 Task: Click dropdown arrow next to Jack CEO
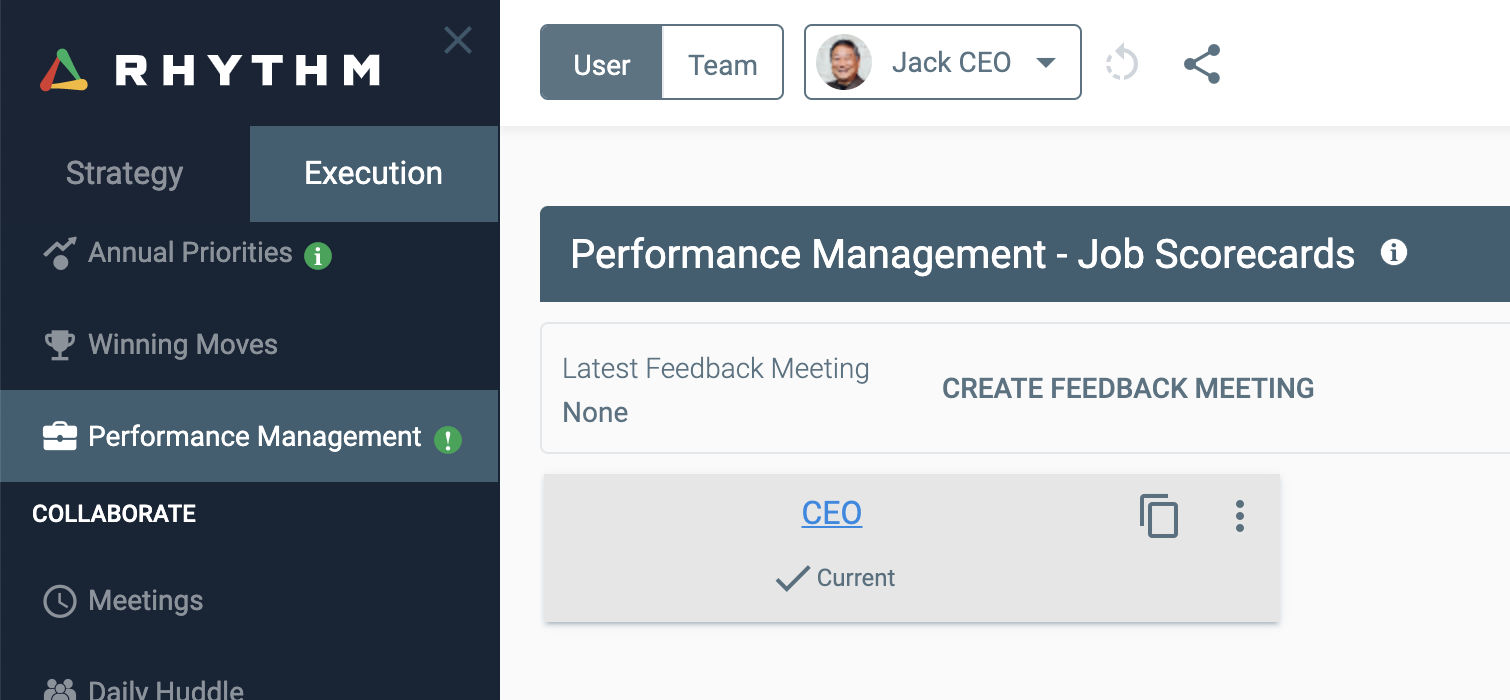(x=1046, y=63)
